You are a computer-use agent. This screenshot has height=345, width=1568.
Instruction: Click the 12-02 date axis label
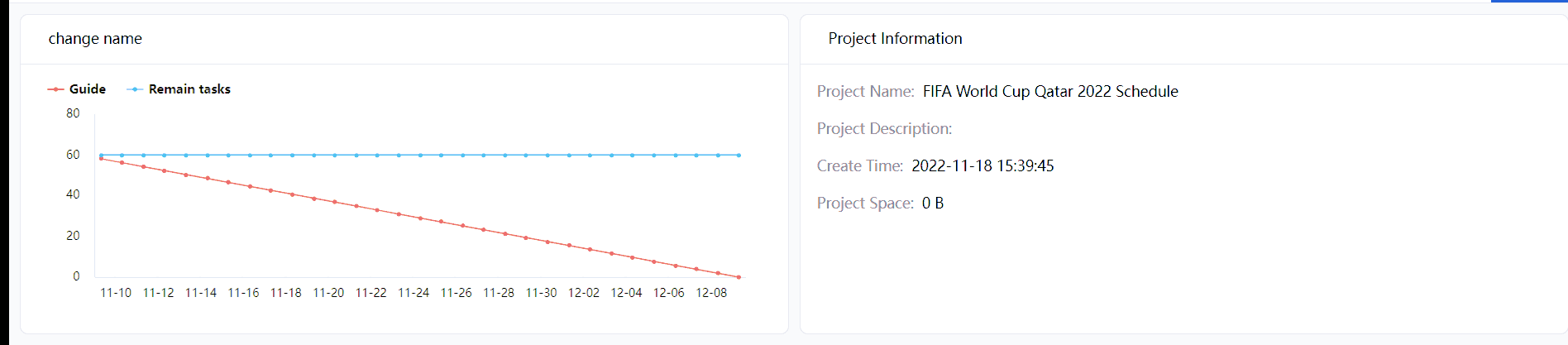click(584, 293)
